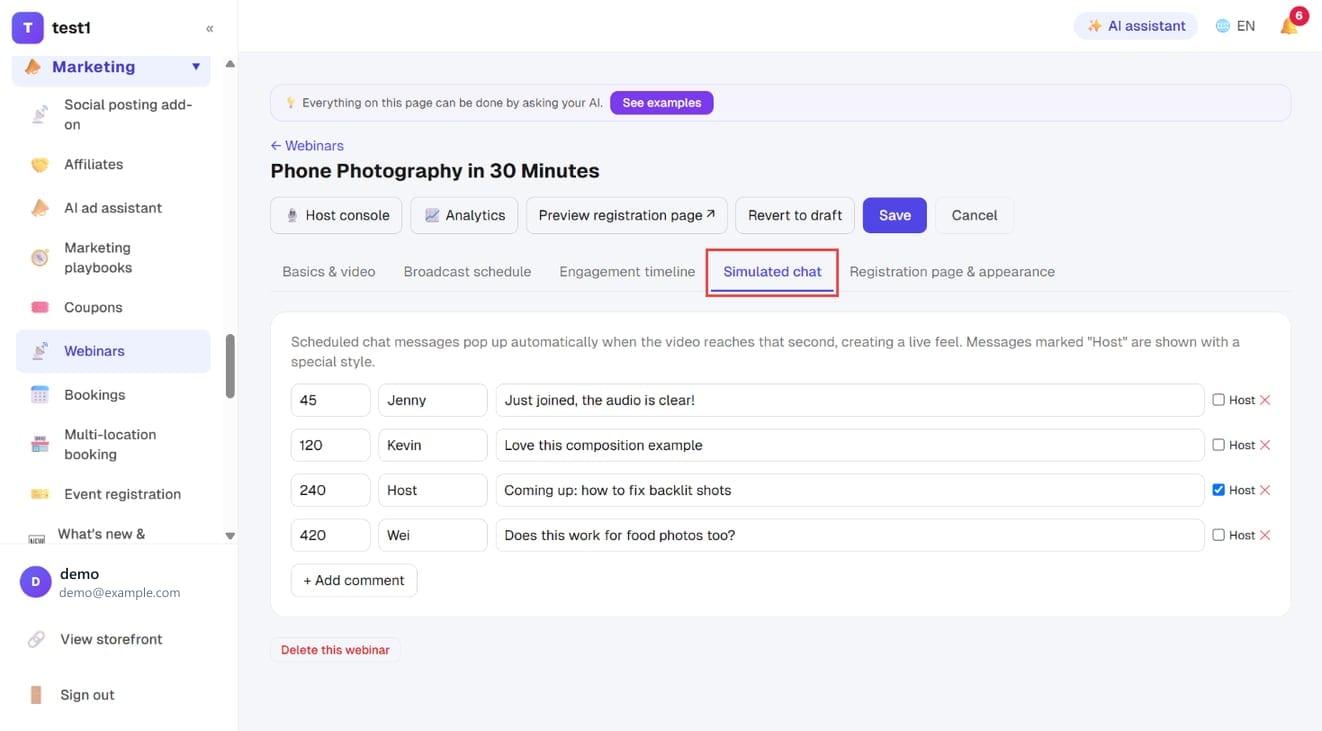This screenshot has height=731, width=1322.
Task: Click the sidebar scroll down arrow
Action: (230, 536)
